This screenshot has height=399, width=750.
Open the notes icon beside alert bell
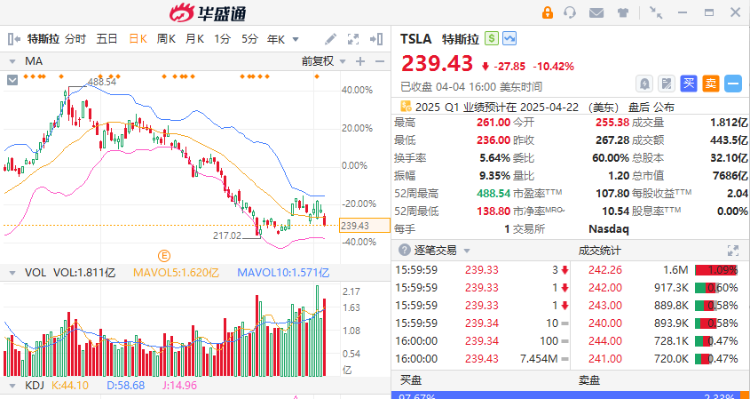[x=666, y=84]
